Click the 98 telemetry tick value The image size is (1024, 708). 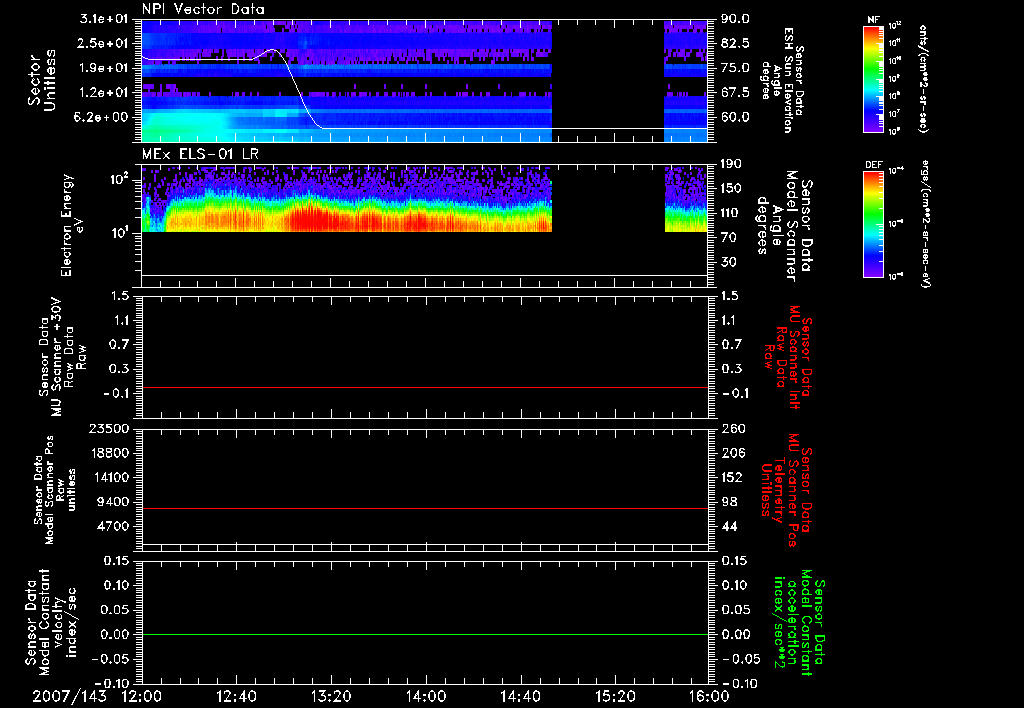point(729,502)
